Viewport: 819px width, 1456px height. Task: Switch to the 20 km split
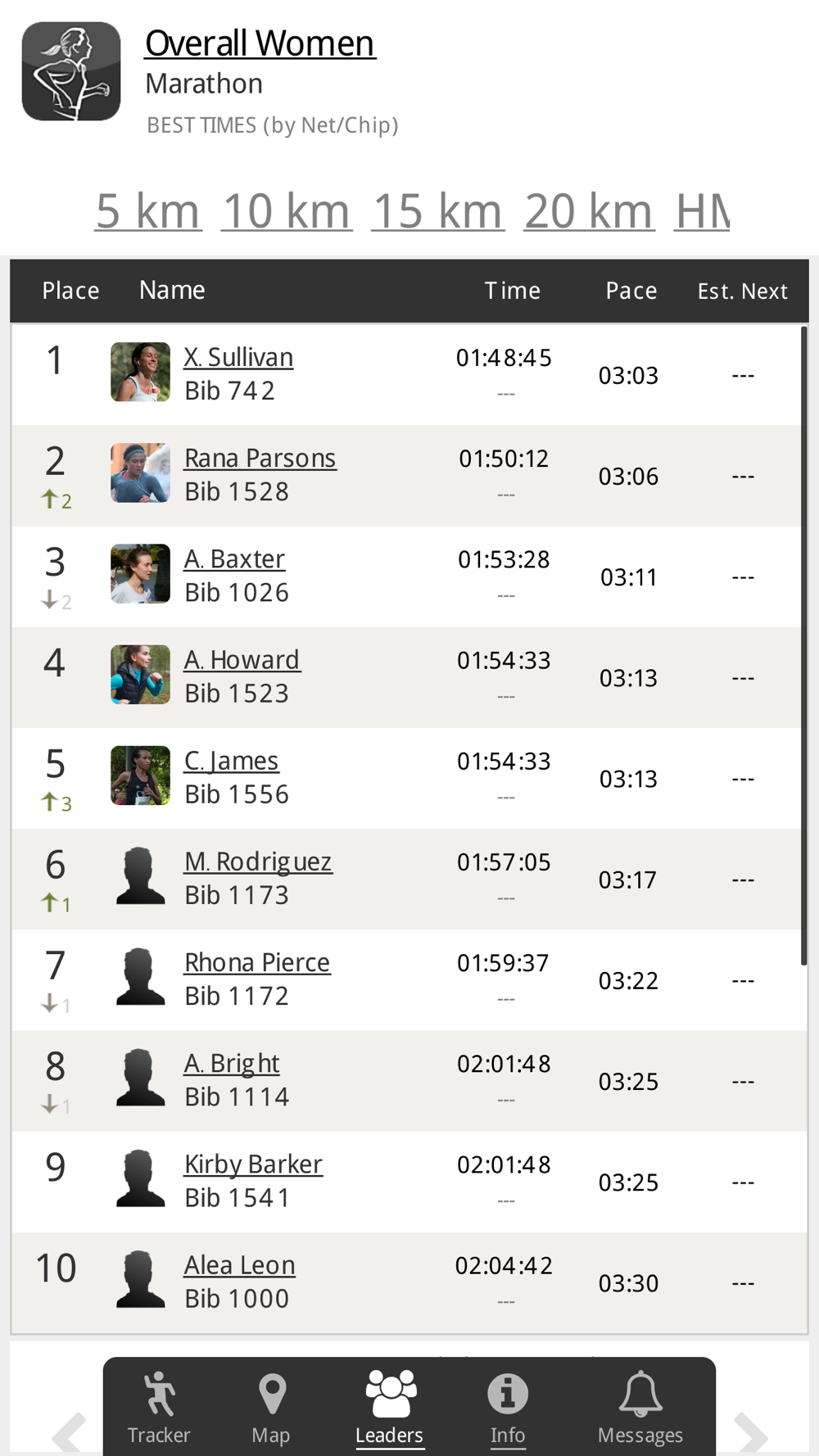pos(590,210)
